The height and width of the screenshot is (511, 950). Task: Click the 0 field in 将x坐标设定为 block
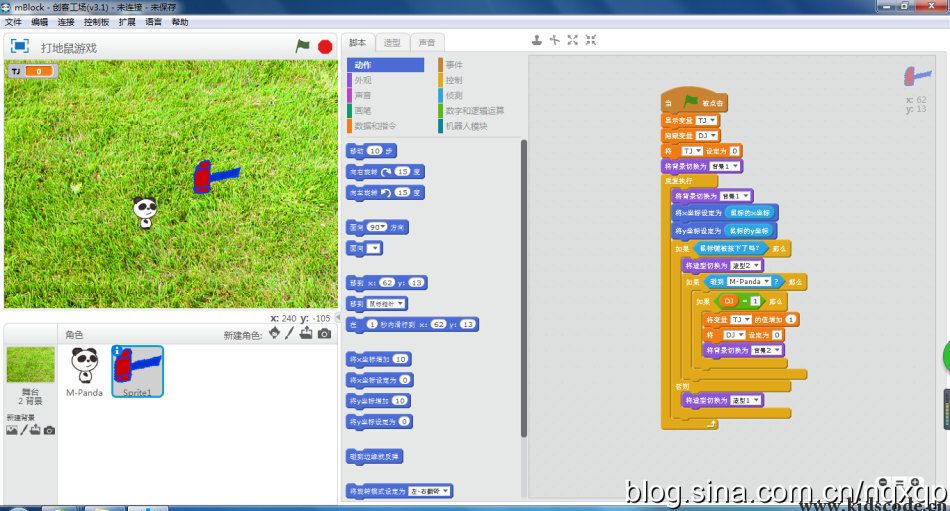point(405,380)
